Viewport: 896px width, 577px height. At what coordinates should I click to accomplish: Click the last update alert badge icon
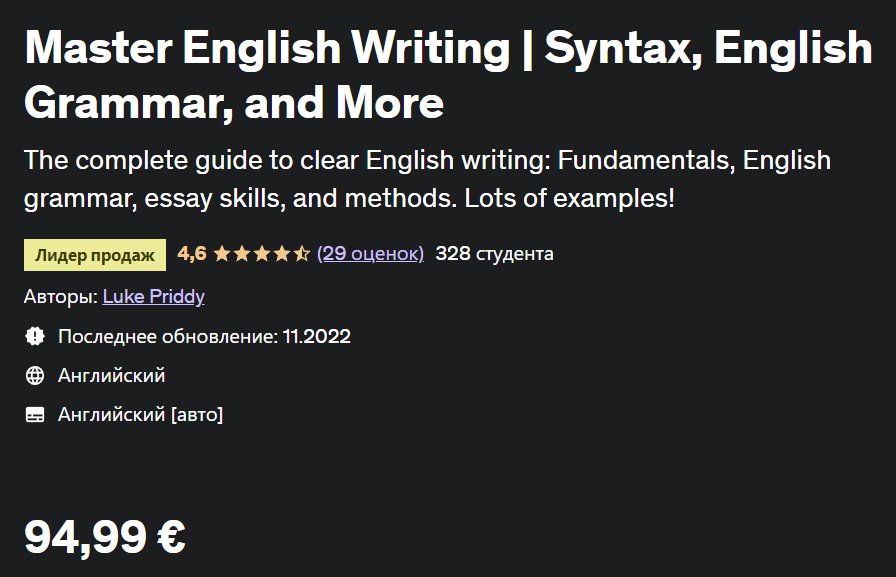(x=35, y=337)
